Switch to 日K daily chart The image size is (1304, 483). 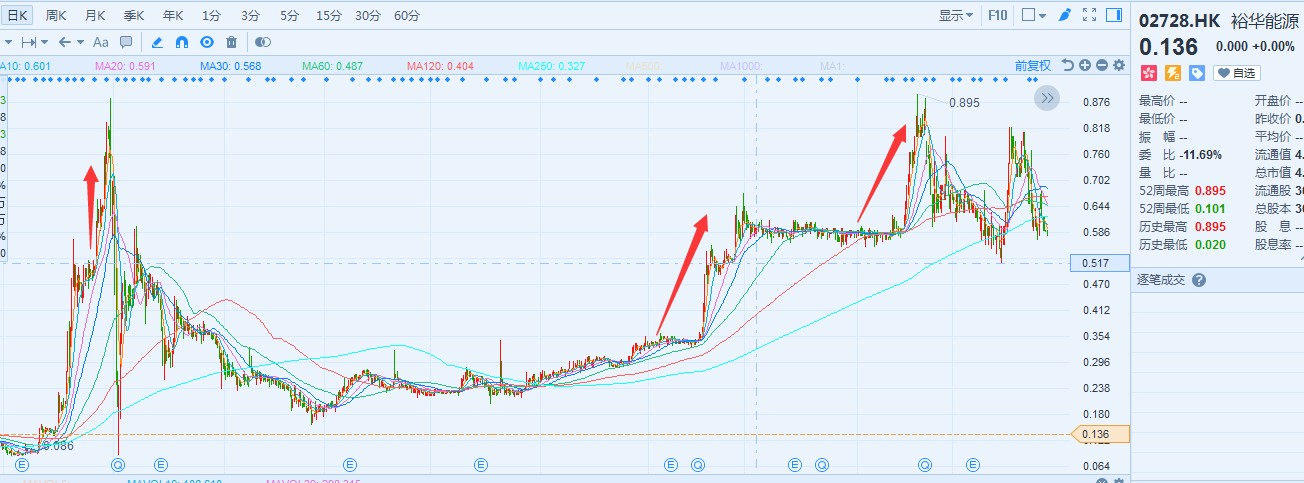coord(19,15)
